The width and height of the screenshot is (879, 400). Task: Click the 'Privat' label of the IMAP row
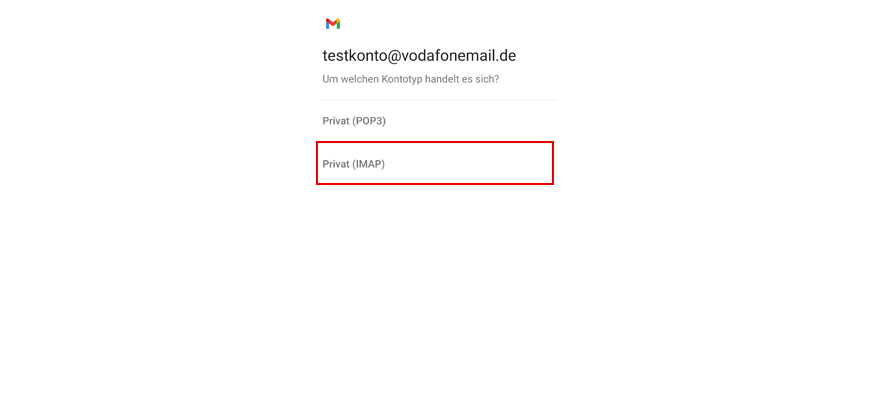tap(336, 164)
